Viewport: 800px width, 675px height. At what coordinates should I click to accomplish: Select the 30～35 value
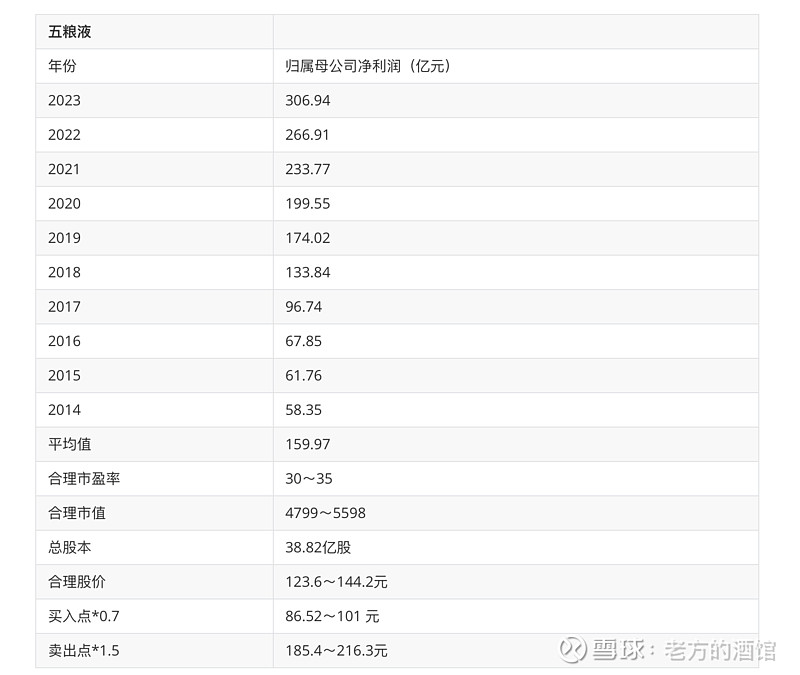tap(309, 479)
